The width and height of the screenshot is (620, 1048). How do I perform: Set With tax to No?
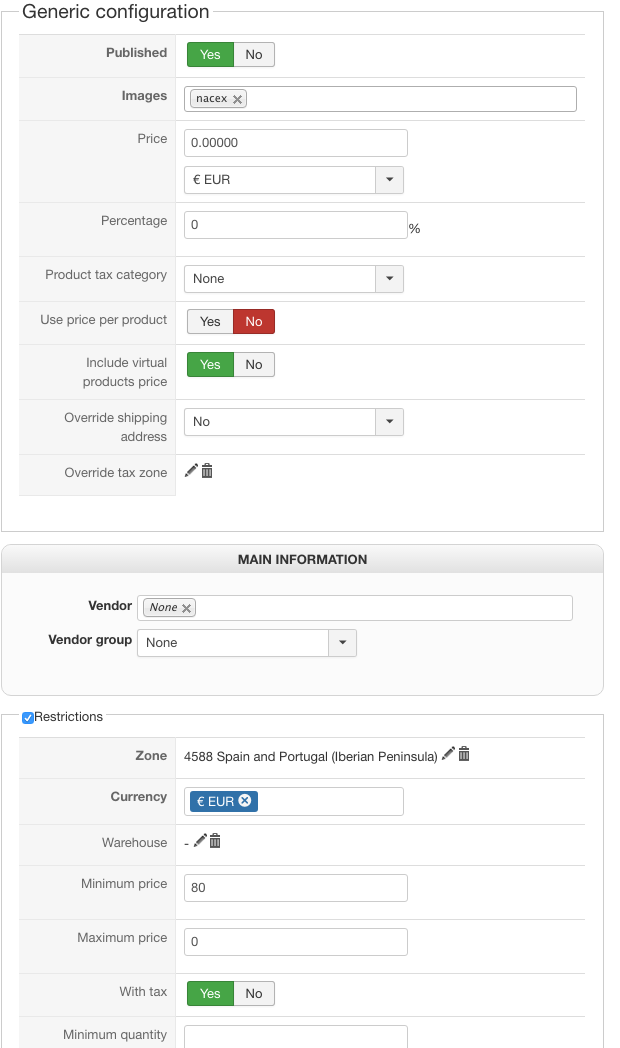point(254,993)
